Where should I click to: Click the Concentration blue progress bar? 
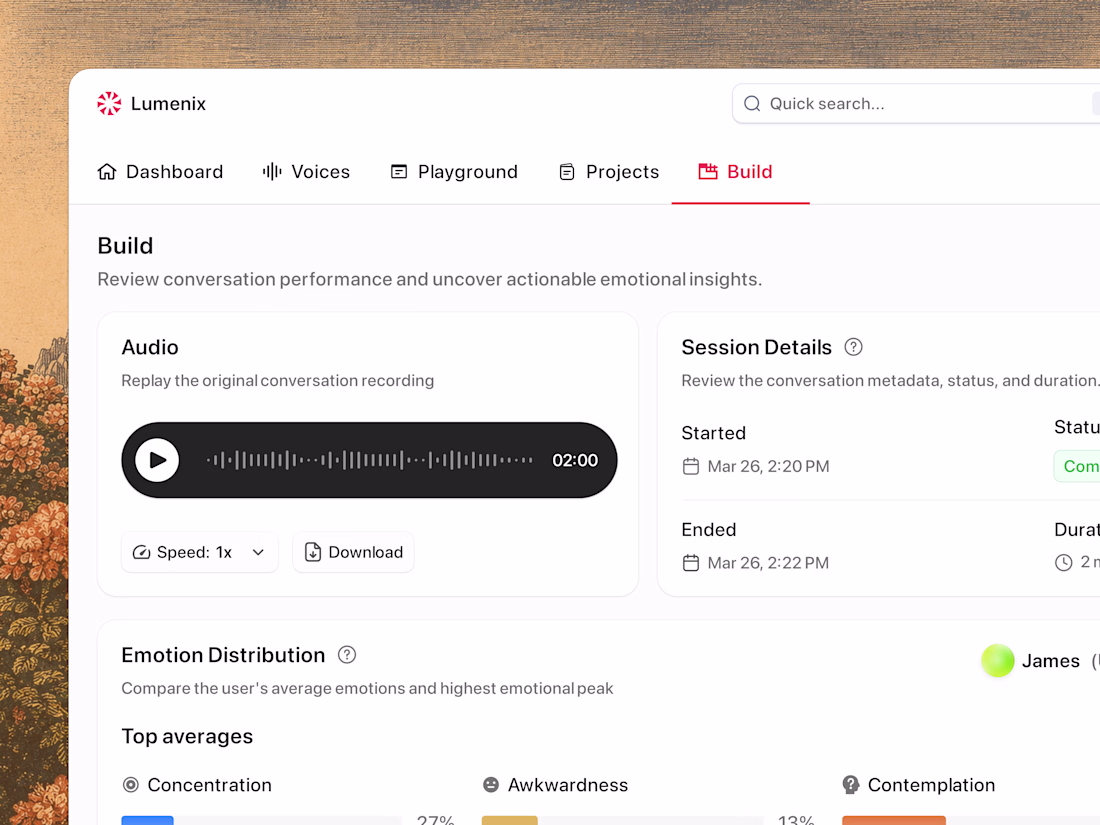(x=147, y=820)
